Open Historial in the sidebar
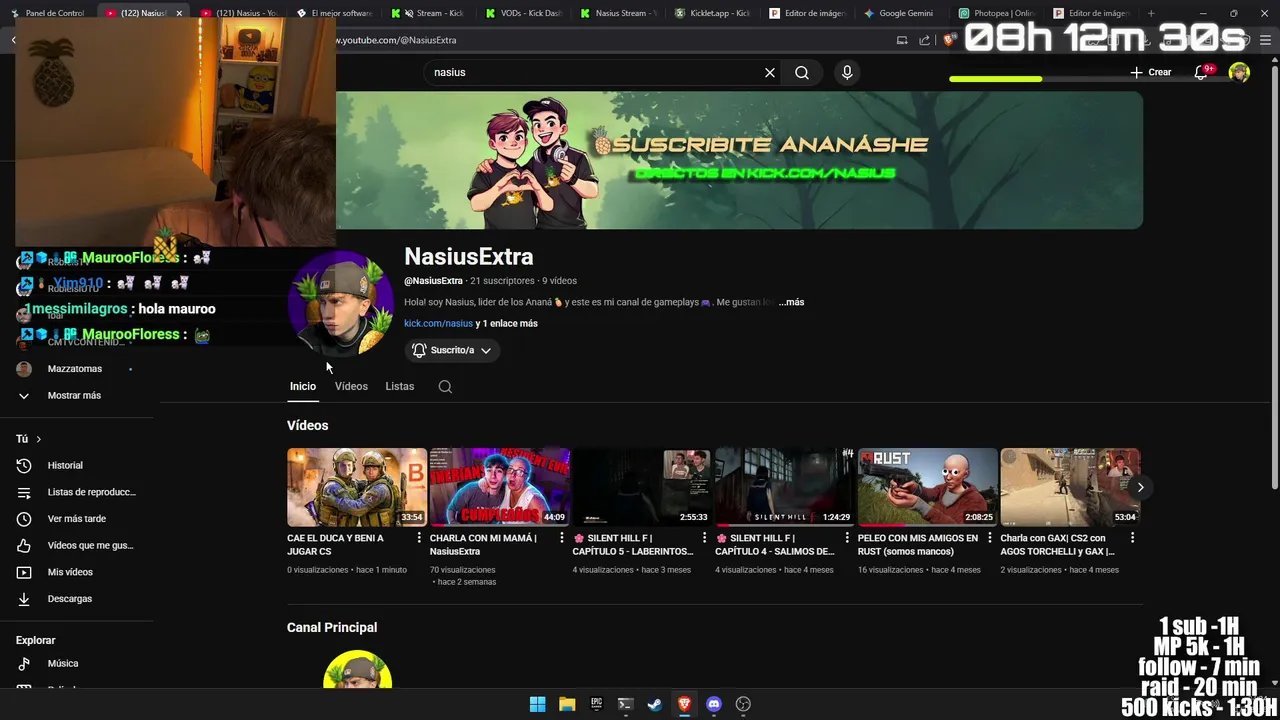1280x720 pixels. click(65, 465)
